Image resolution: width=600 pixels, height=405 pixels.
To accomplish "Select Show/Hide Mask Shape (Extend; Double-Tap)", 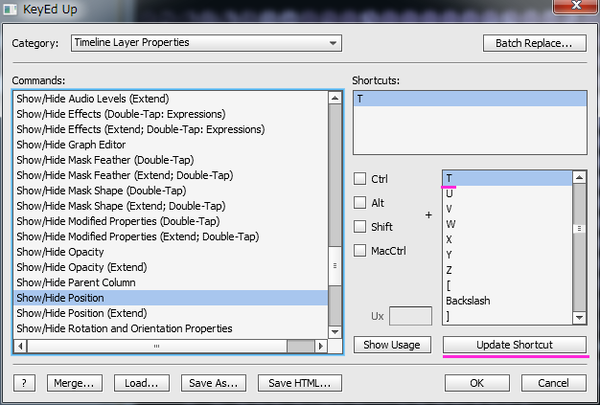I will [x=171, y=206].
